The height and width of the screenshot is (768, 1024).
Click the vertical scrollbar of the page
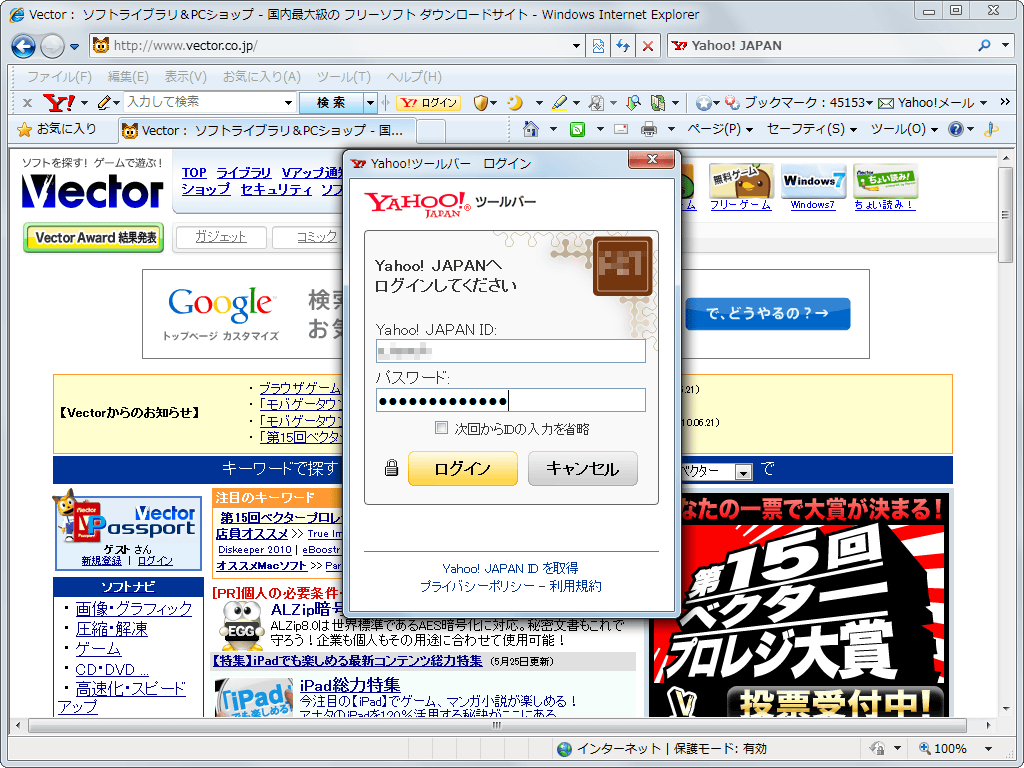pos(1006,215)
